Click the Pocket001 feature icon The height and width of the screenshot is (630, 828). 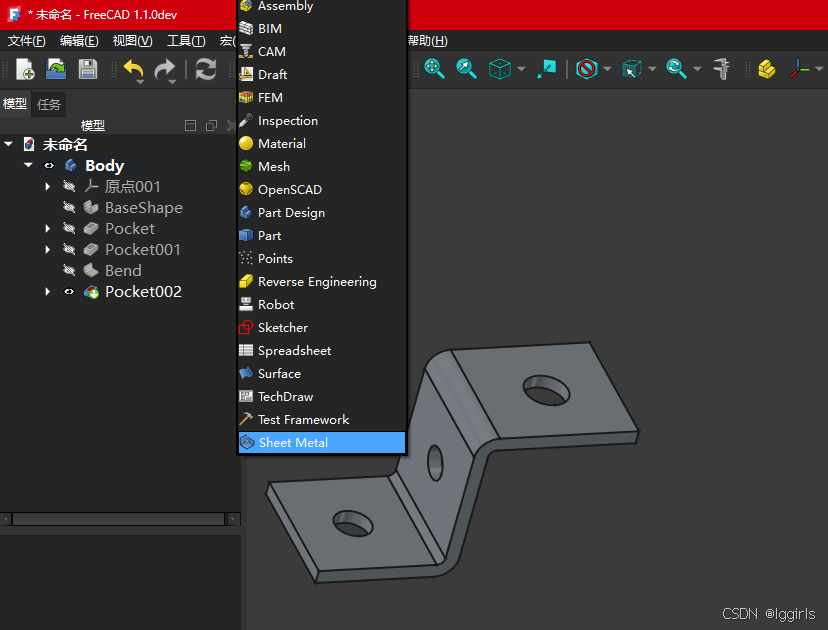[x=91, y=249]
